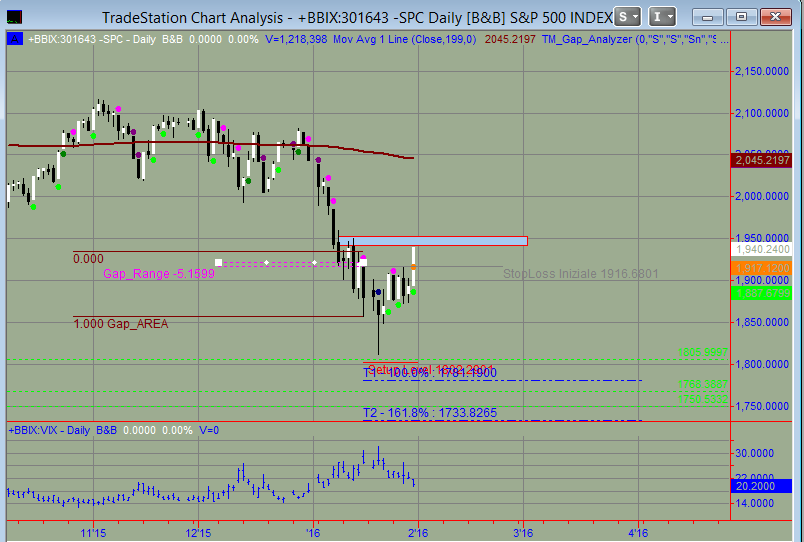Viewport: 804px width, 542px height.
Task: Click the 'StopLoss Iniziale 1916.6801' text
Action: [580, 274]
